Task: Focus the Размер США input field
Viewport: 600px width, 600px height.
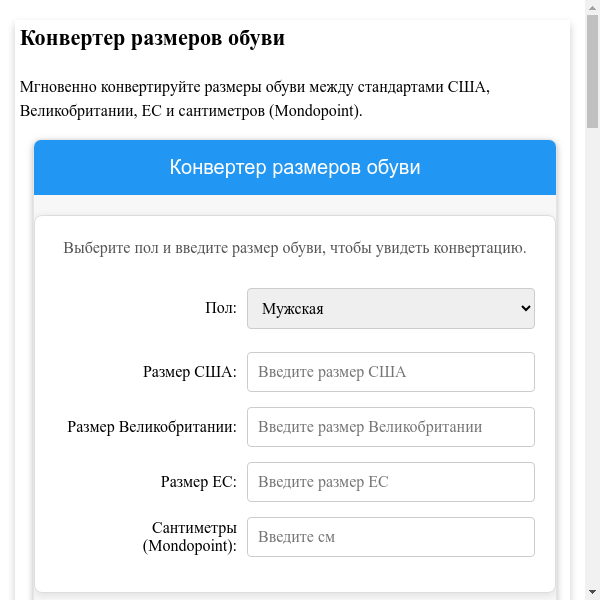Action: pos(390,372)
